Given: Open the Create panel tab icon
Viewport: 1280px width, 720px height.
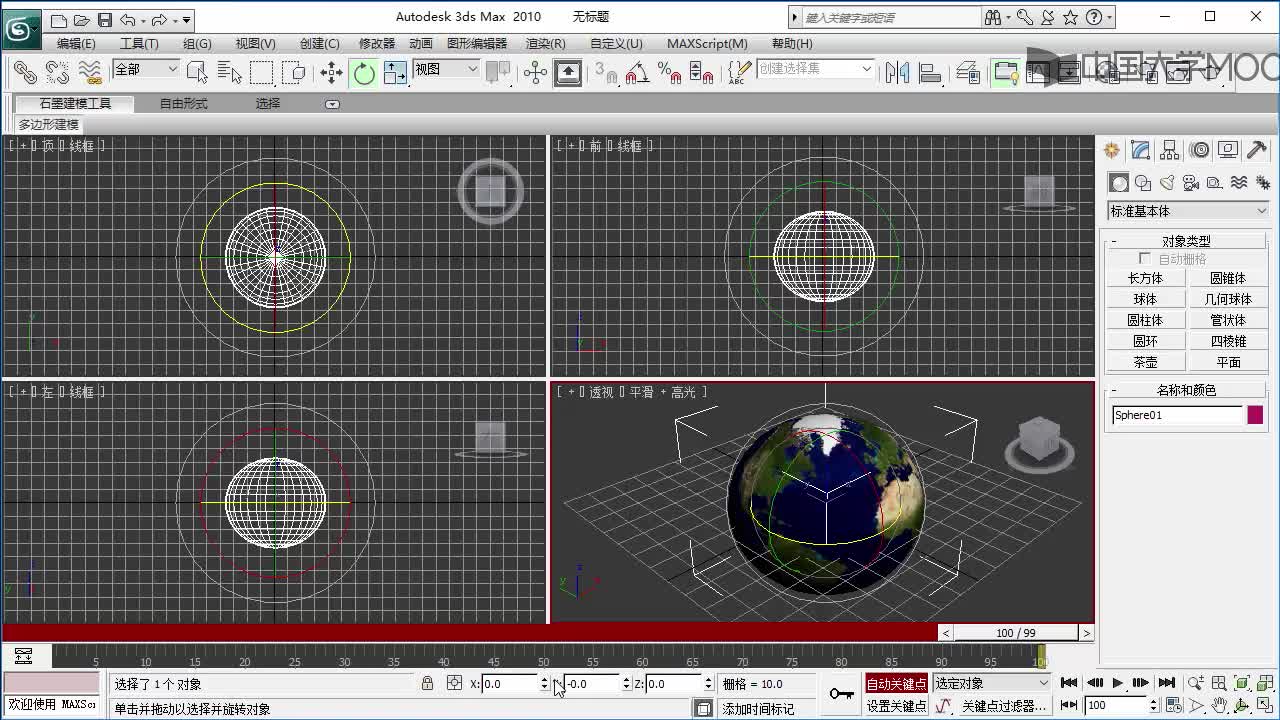Looking at the screenshot, I should (x=1111, y=150).
